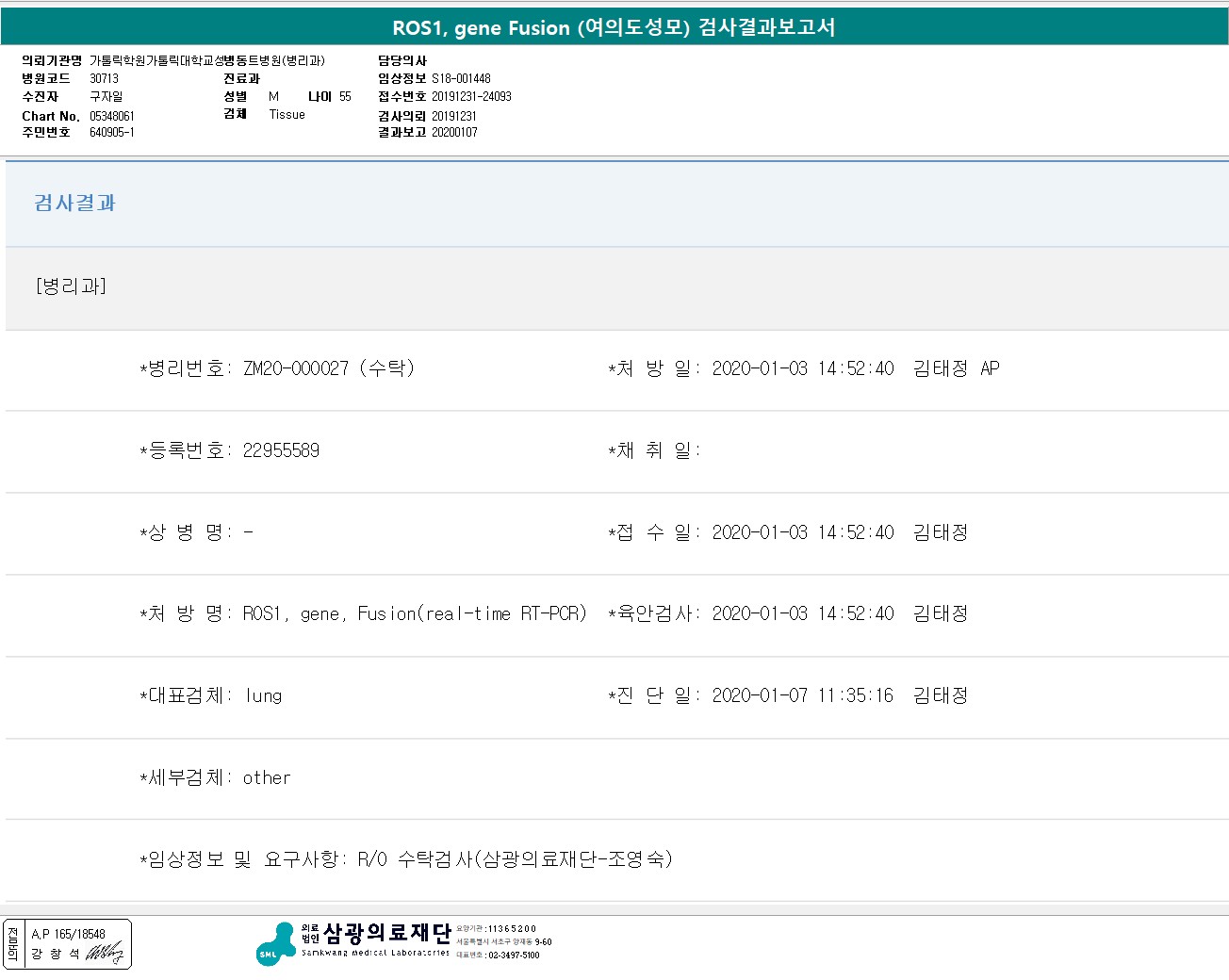Click specialist name 강창석 in footer stamp
This screenshot has height=980, width=1229.
point(56,954)
